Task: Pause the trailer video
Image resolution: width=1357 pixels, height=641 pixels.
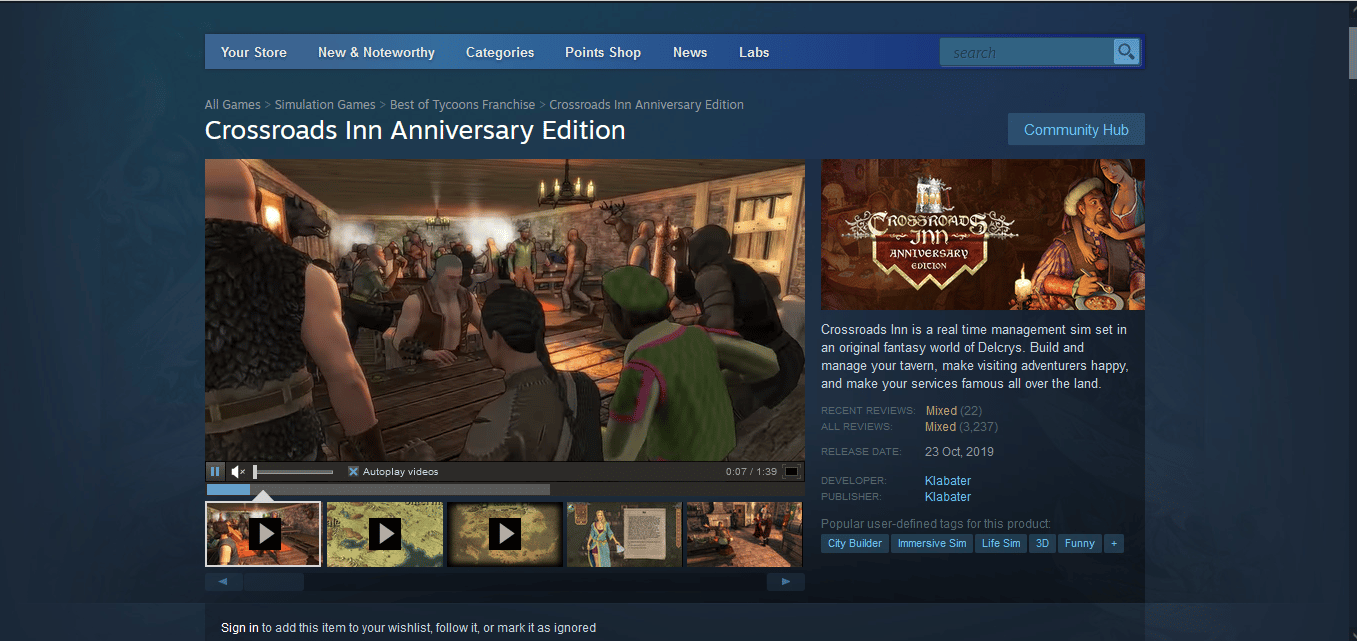Action: pos(215,471)
